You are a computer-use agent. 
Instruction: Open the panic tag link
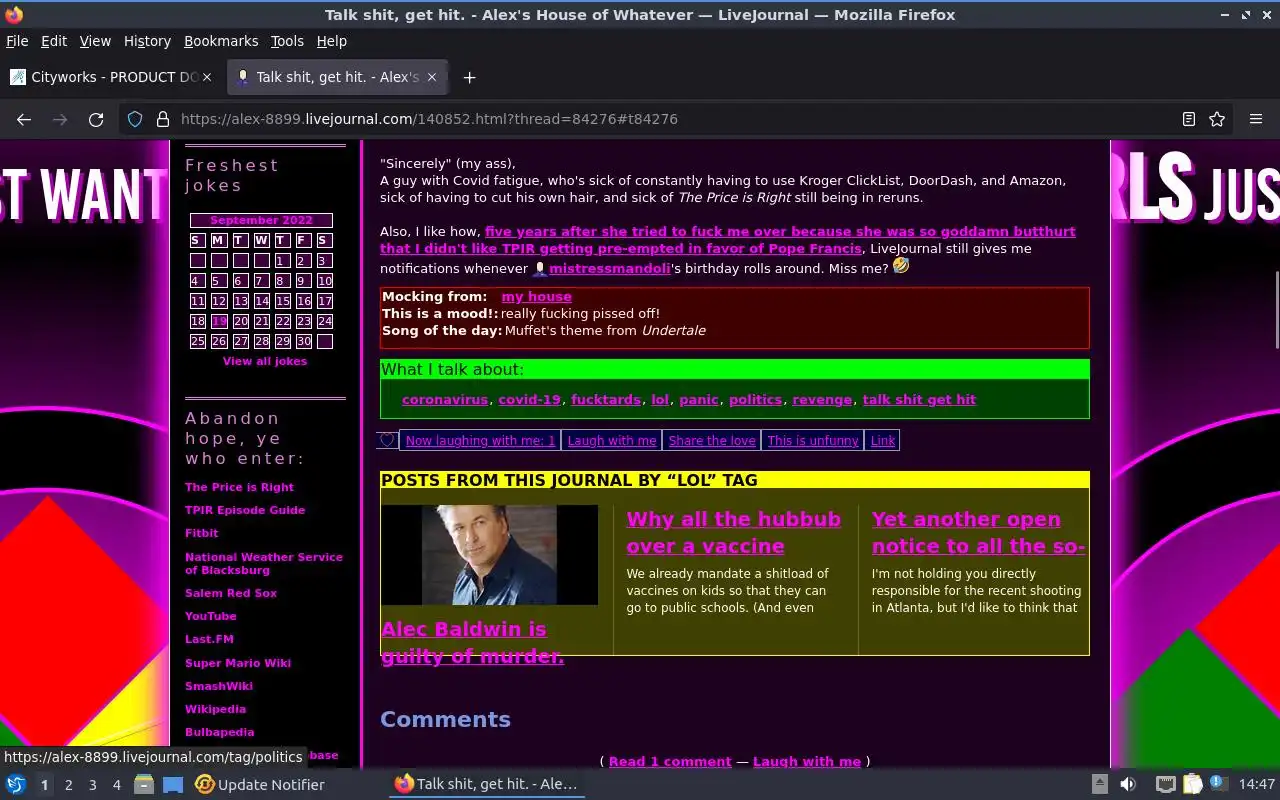699,399
